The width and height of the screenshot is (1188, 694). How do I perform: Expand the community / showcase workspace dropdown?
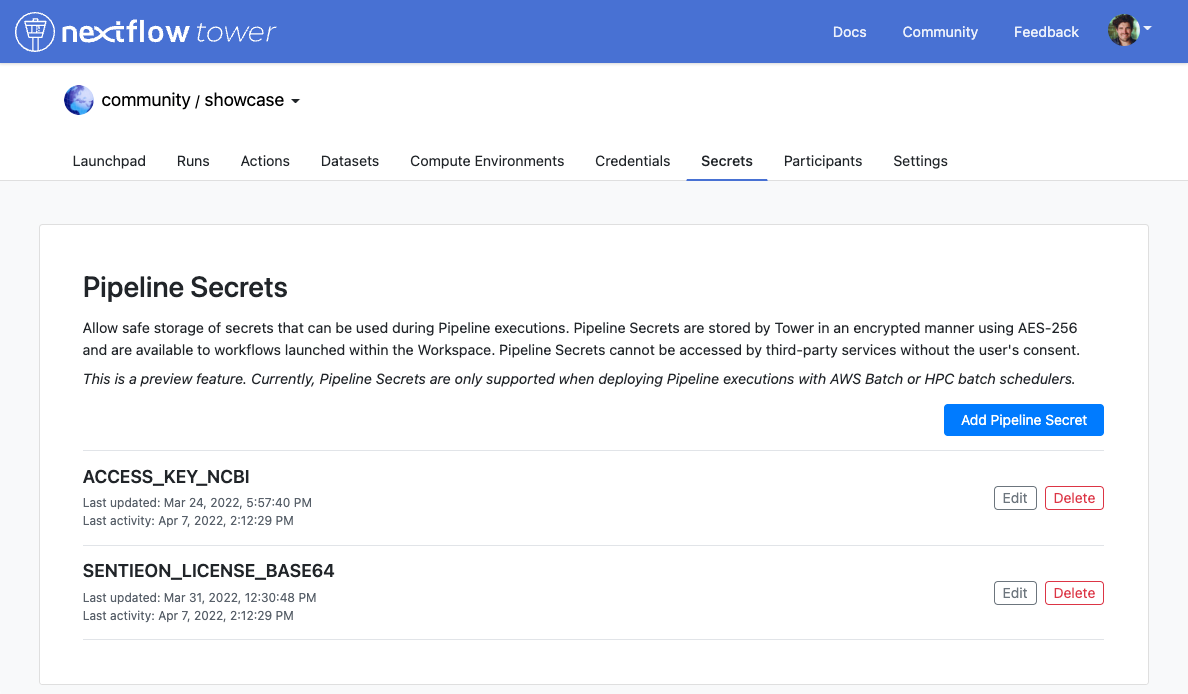tap(295, 101)
